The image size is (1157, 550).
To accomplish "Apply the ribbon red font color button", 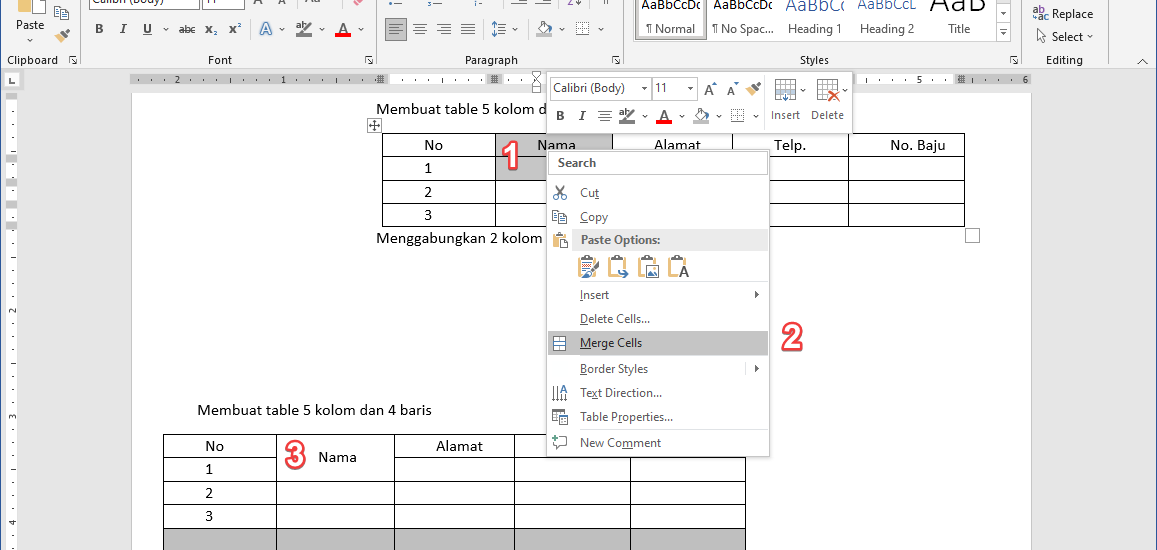I will tap(343, 30).
